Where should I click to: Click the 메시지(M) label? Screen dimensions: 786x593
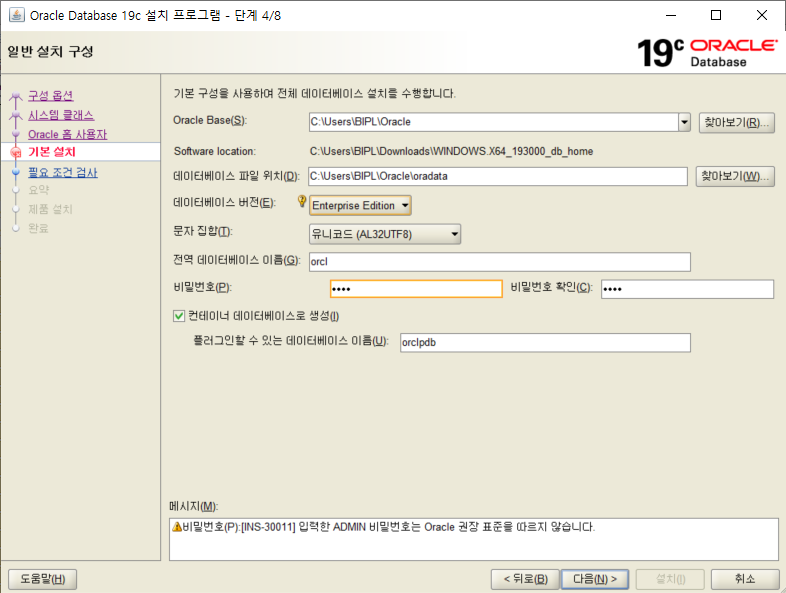[x=193, y=506]
